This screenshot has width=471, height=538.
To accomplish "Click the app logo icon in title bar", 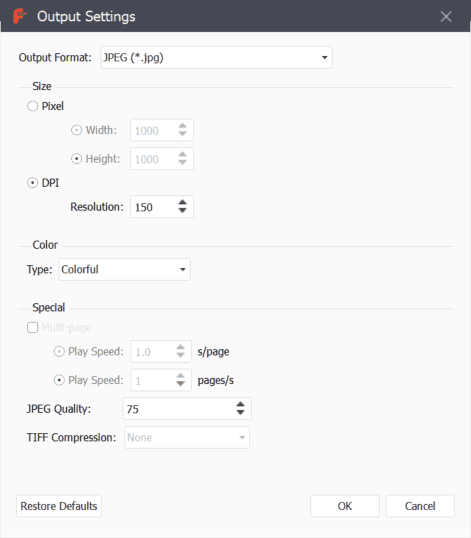I will click(20, 16).
